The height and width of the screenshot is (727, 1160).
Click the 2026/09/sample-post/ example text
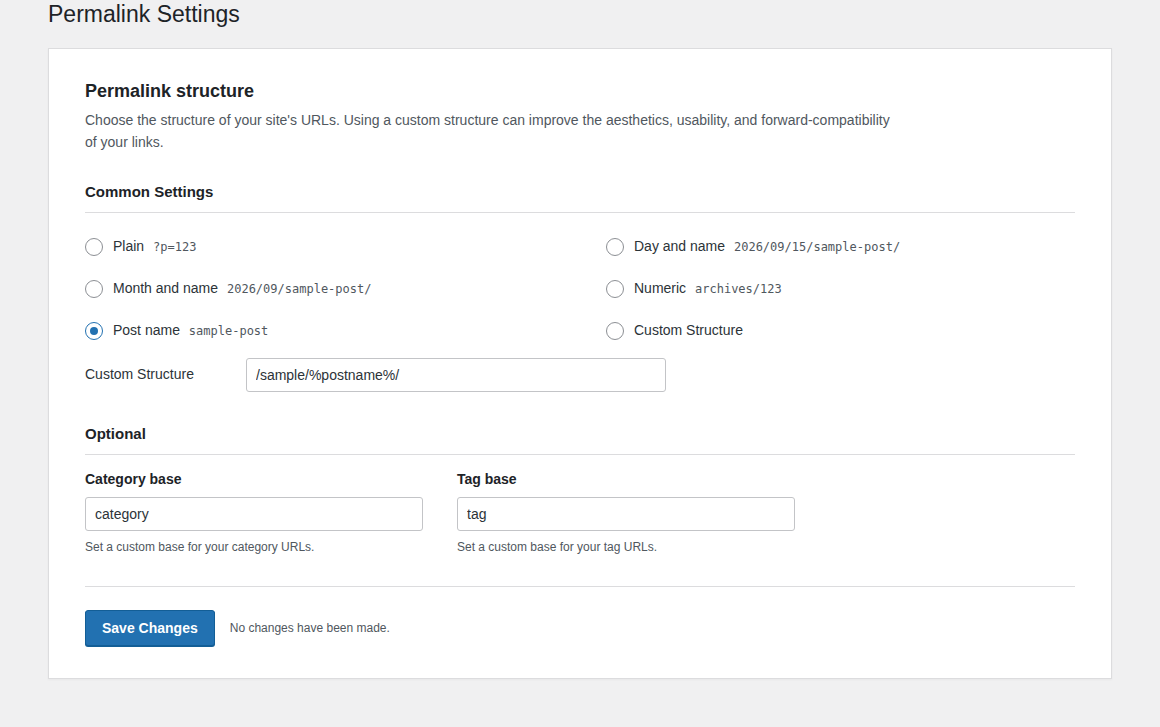tap(299, 289)
